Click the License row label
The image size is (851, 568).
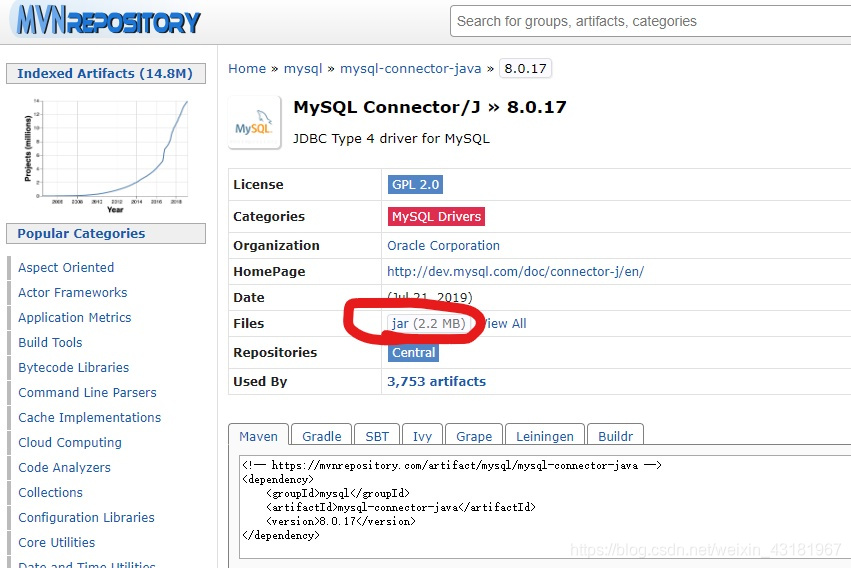pos(258,184)
